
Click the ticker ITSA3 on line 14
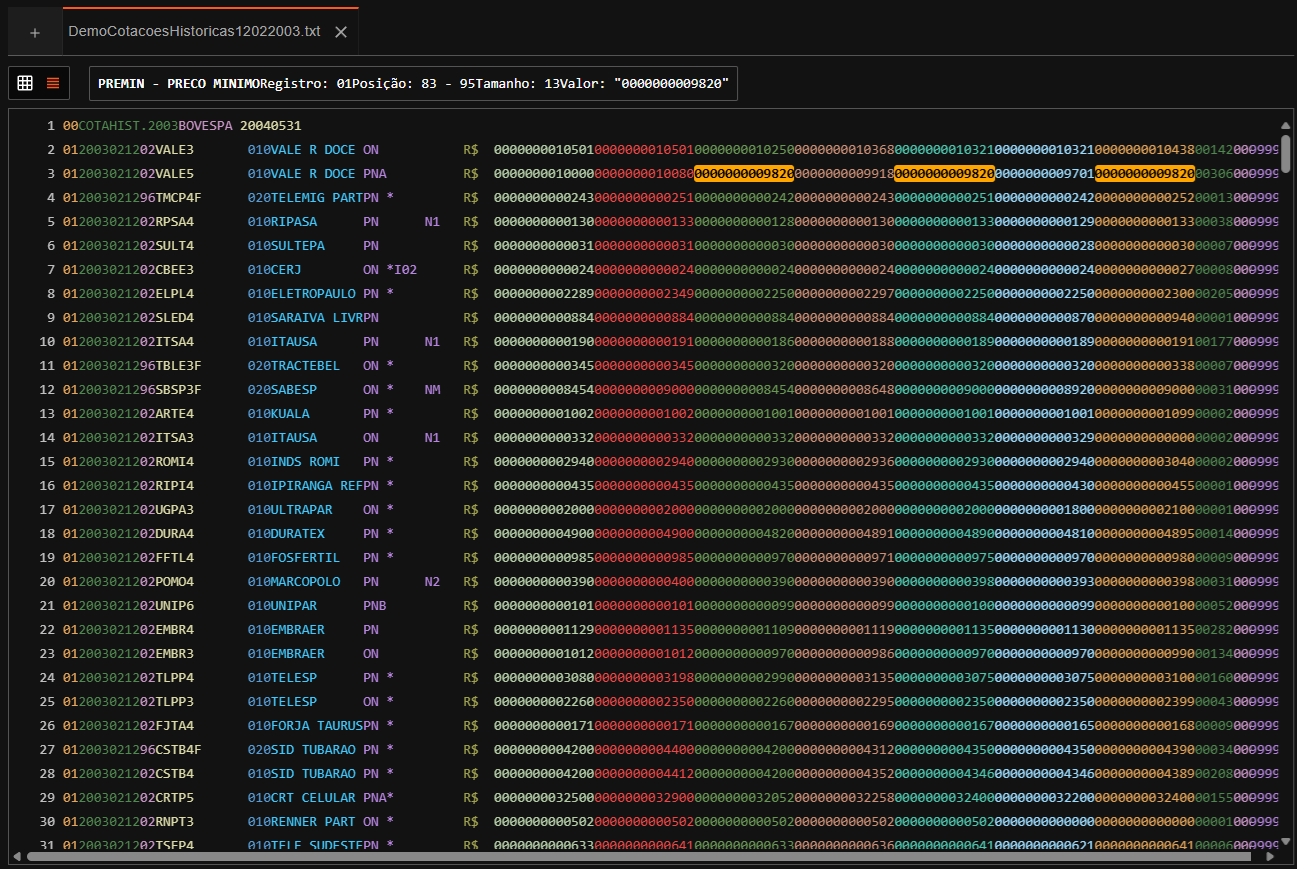point(174,438)
